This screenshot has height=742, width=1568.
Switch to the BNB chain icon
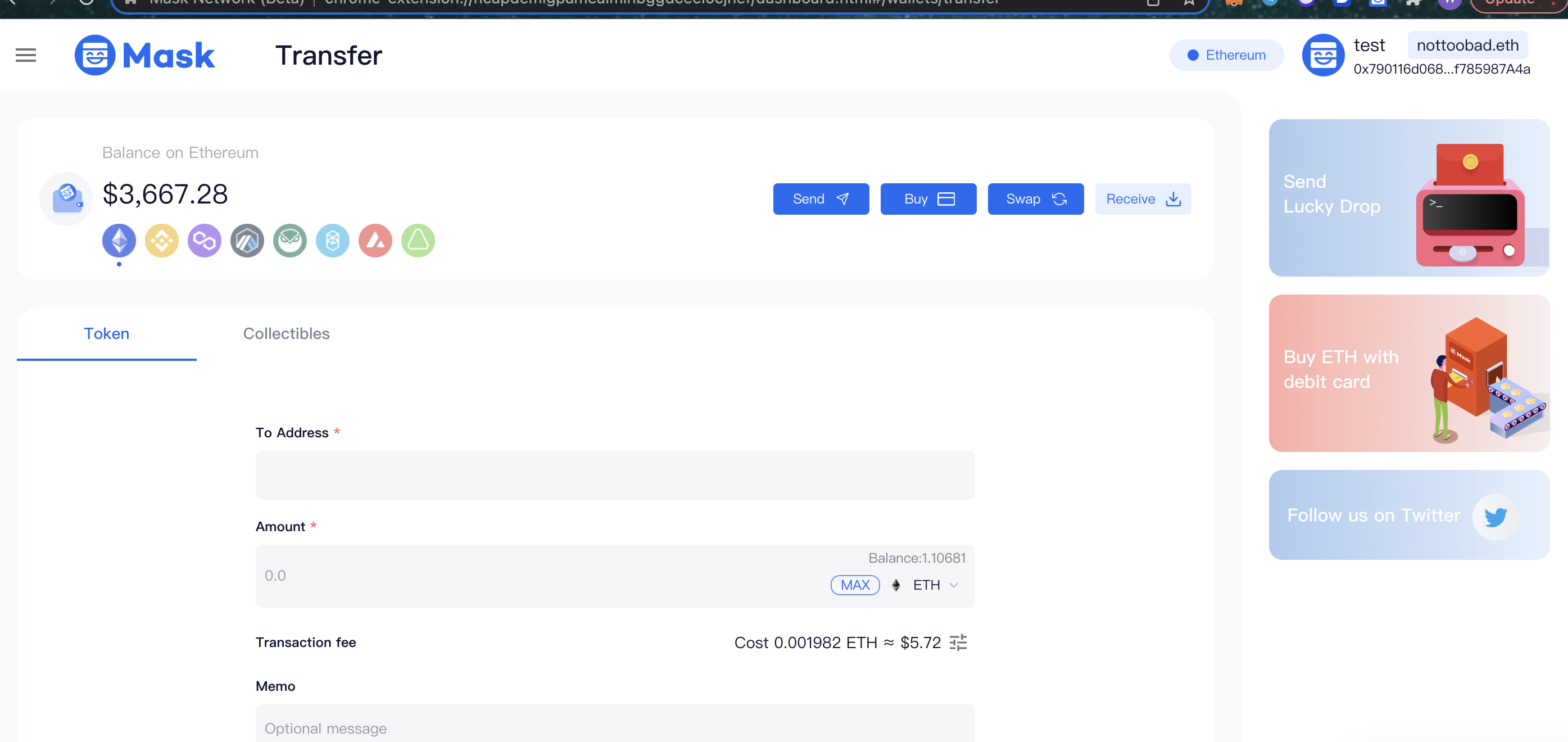pyautogui.click(x=161, y=241)
